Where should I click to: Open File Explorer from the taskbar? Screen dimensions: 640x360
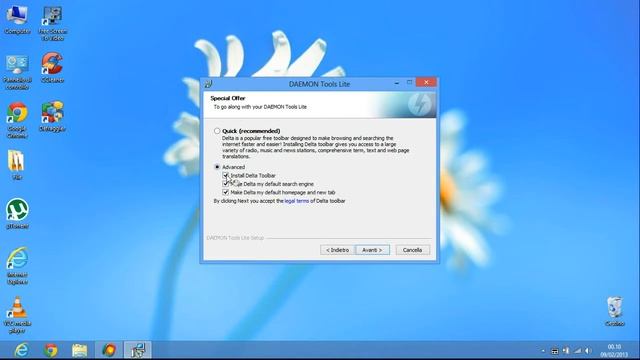coord(80,350)
